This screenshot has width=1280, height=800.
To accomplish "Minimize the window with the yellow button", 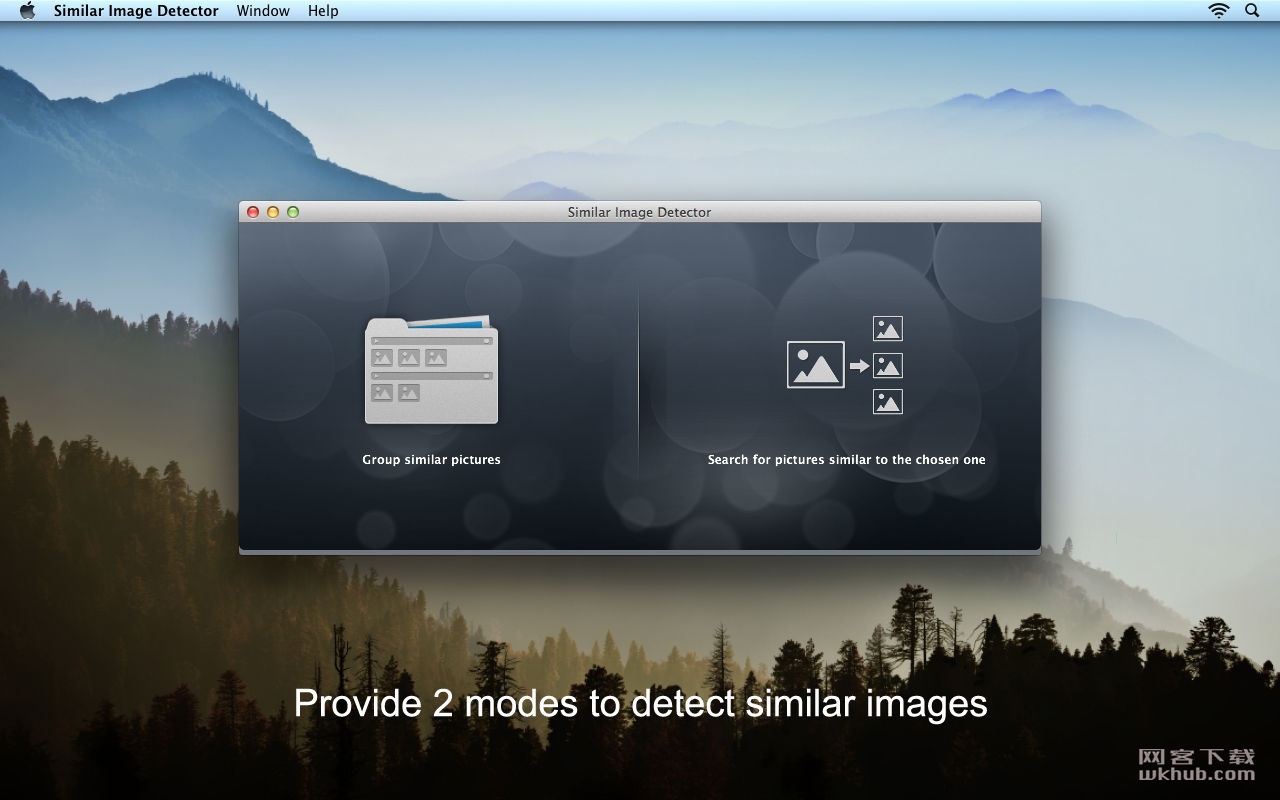I will tap(273, 212).
